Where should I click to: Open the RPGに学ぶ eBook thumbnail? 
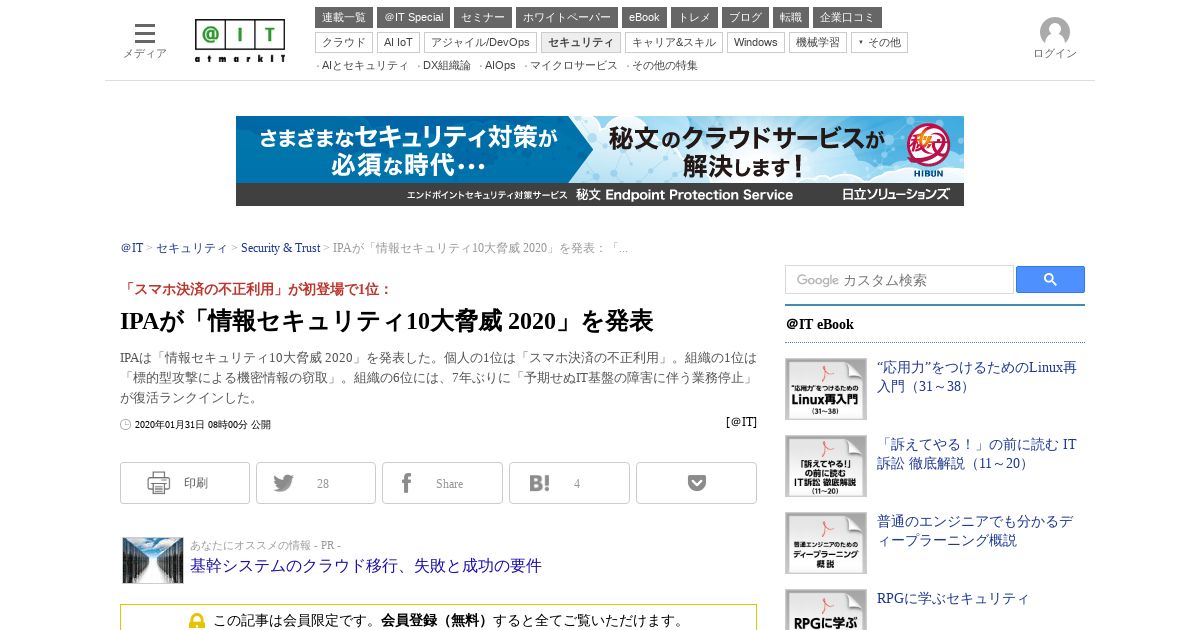pos(826,610)
